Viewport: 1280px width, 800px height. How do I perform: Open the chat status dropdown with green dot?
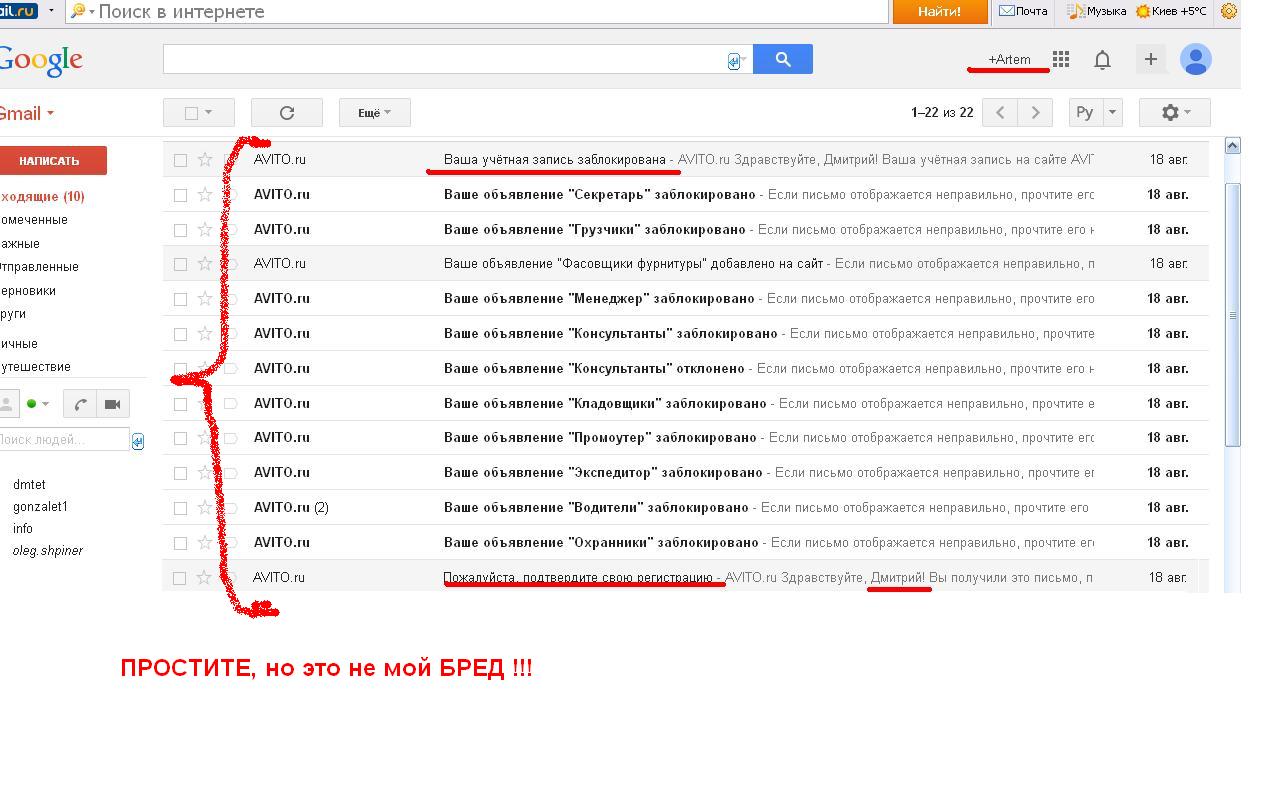click(38, 404)
